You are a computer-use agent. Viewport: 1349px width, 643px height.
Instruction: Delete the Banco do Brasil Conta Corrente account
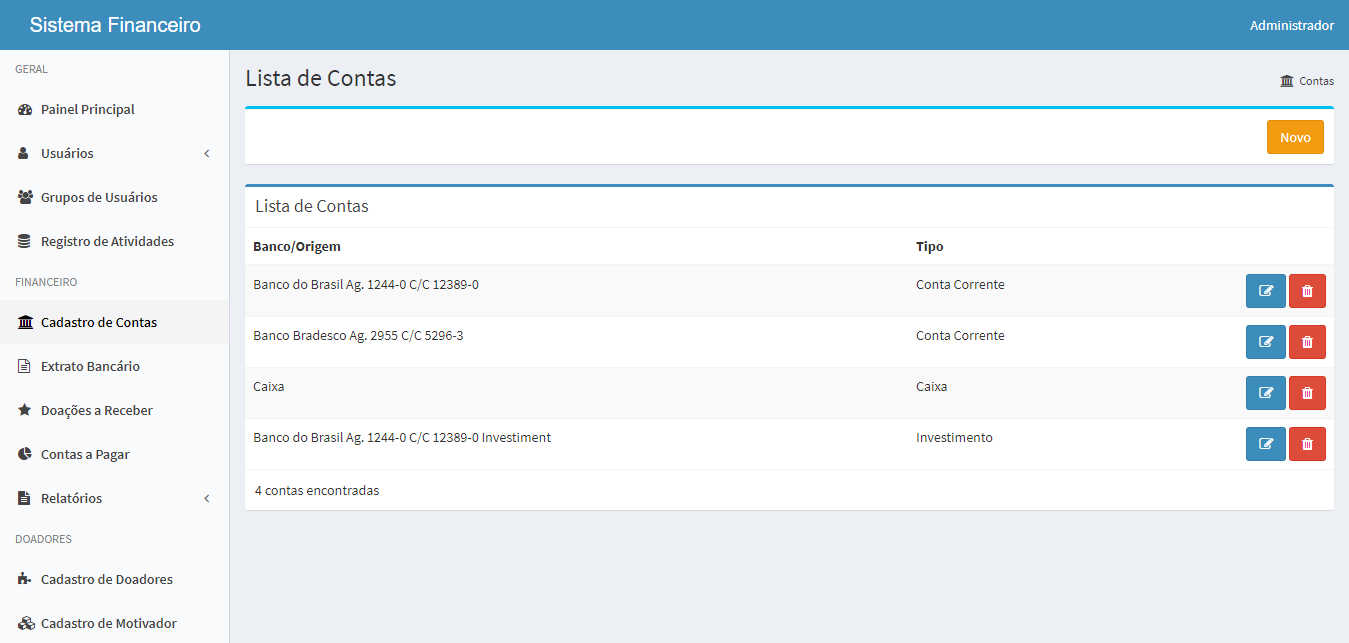coord(1307,291)
